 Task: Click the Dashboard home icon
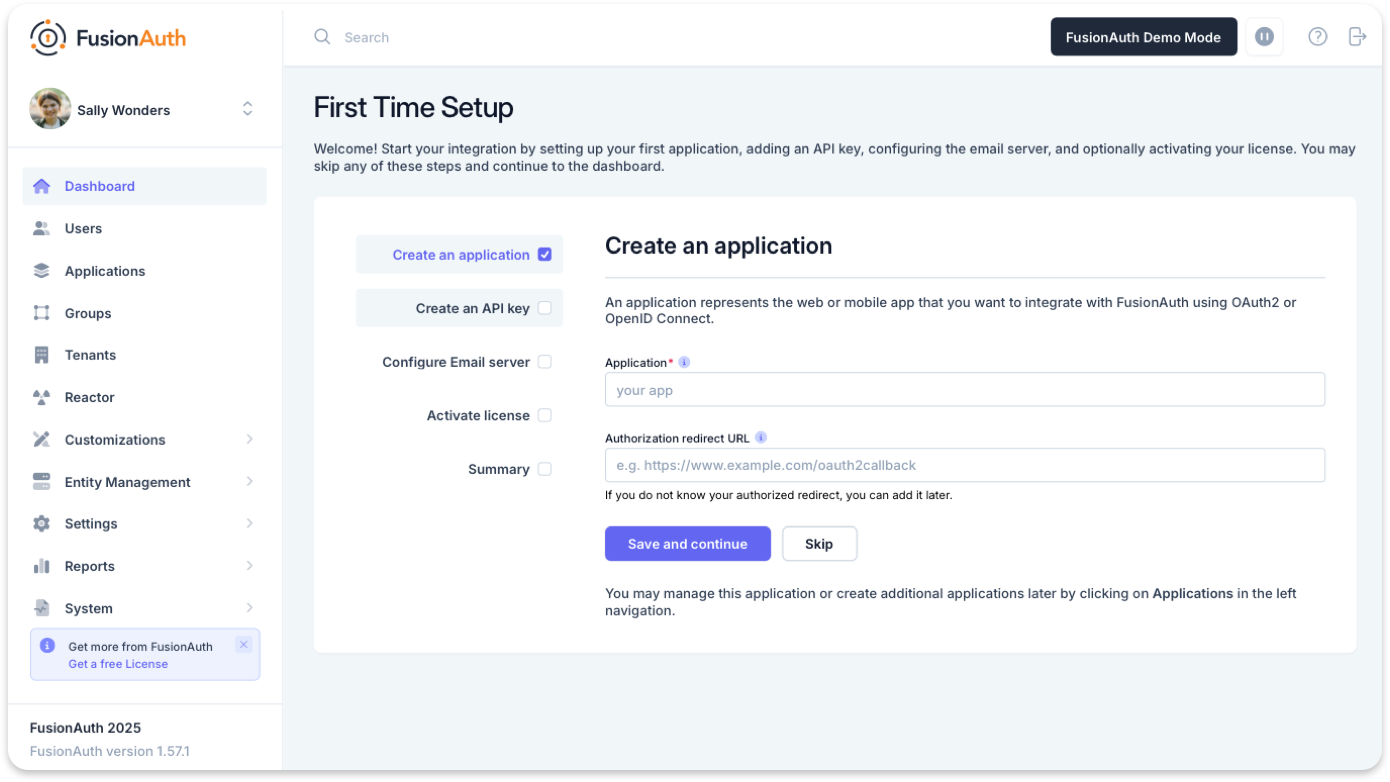41,186
